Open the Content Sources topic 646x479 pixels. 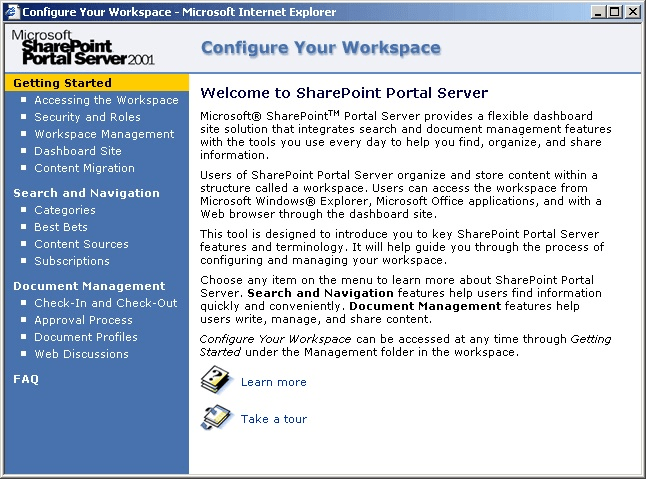(x=81, y=244)
